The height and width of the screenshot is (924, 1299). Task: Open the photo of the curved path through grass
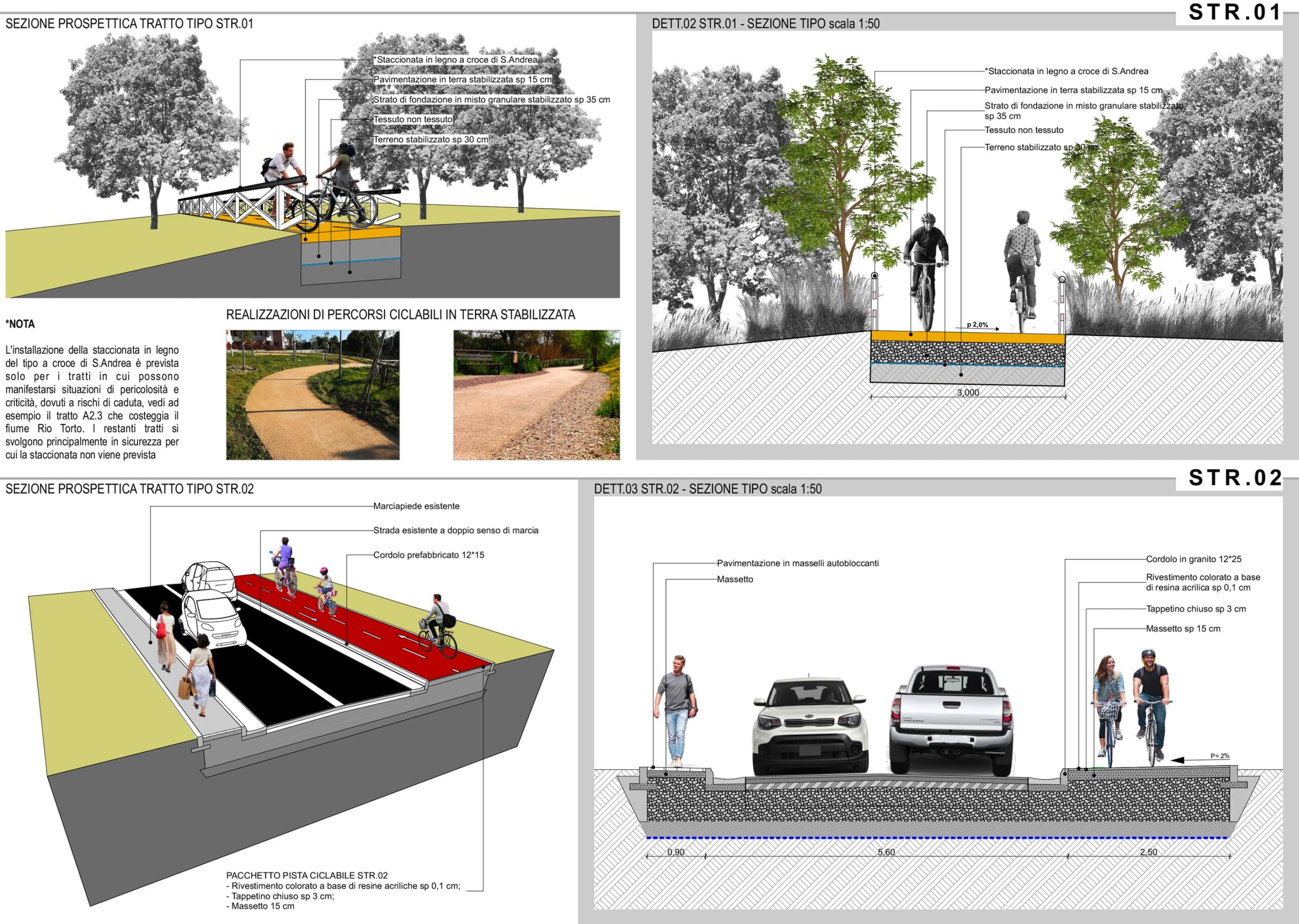point(313,395)
